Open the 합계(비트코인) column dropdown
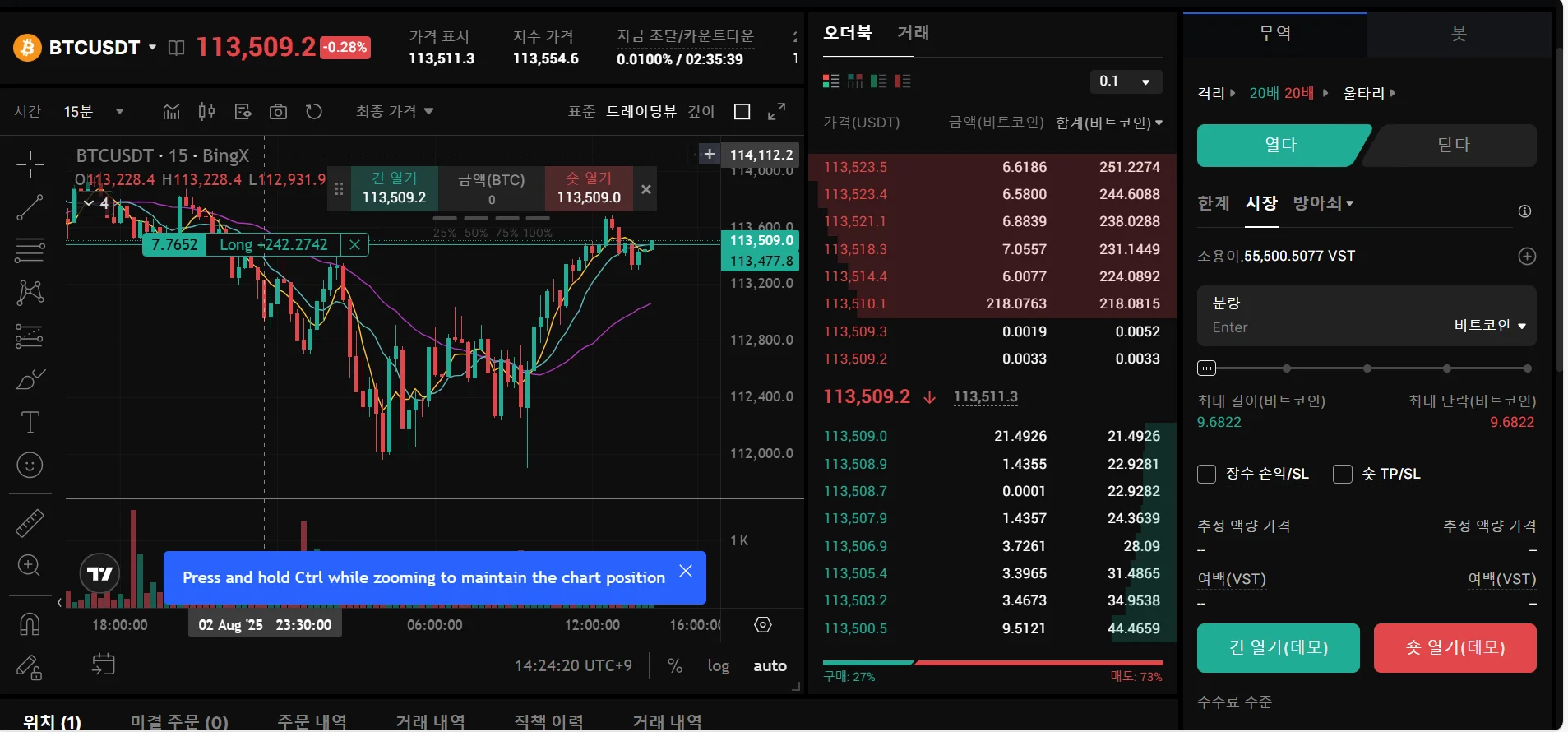The width and height of the screenshot is (1568, 732). pos(1109,123)
